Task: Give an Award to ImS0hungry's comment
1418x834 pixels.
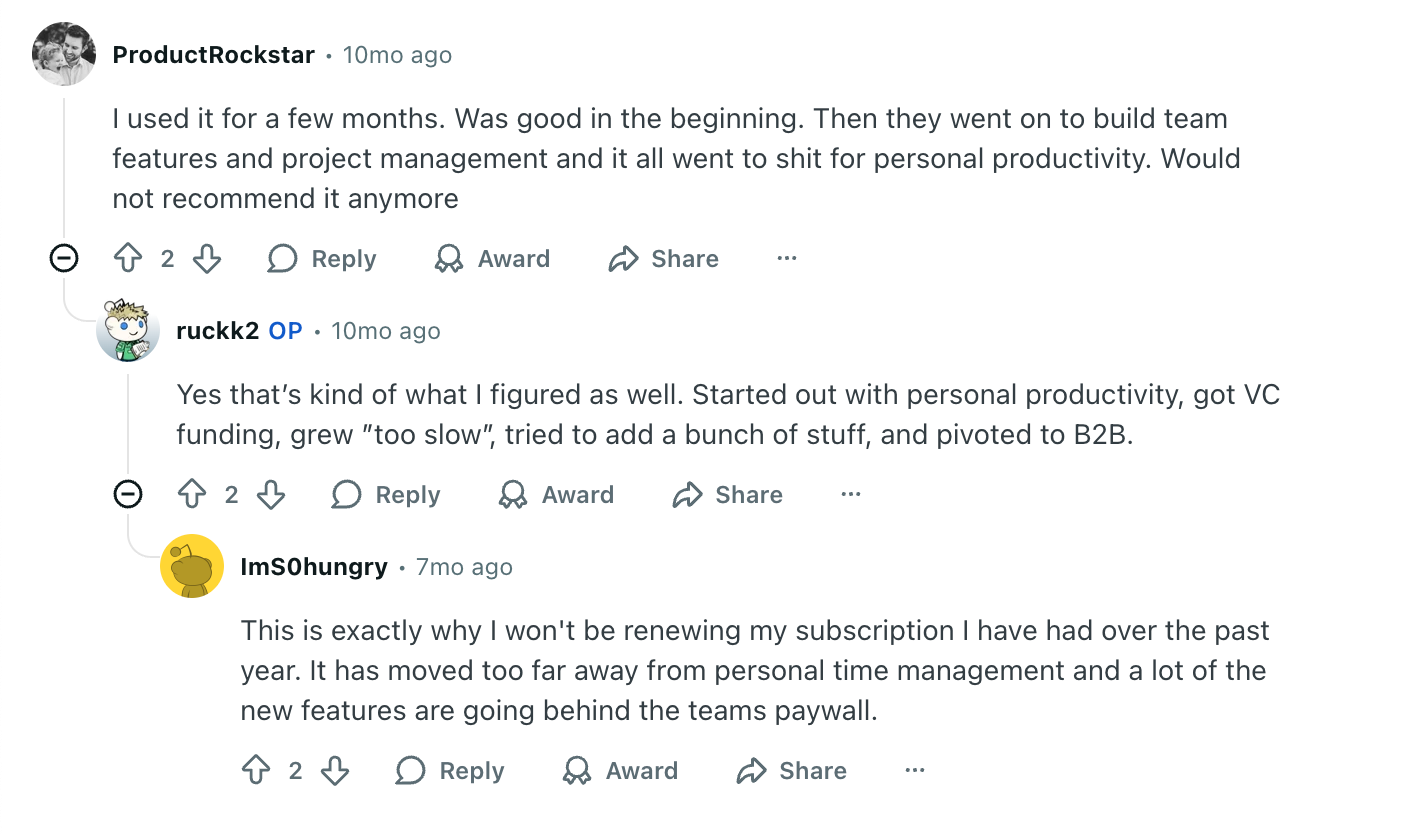Action: [619, 770]
